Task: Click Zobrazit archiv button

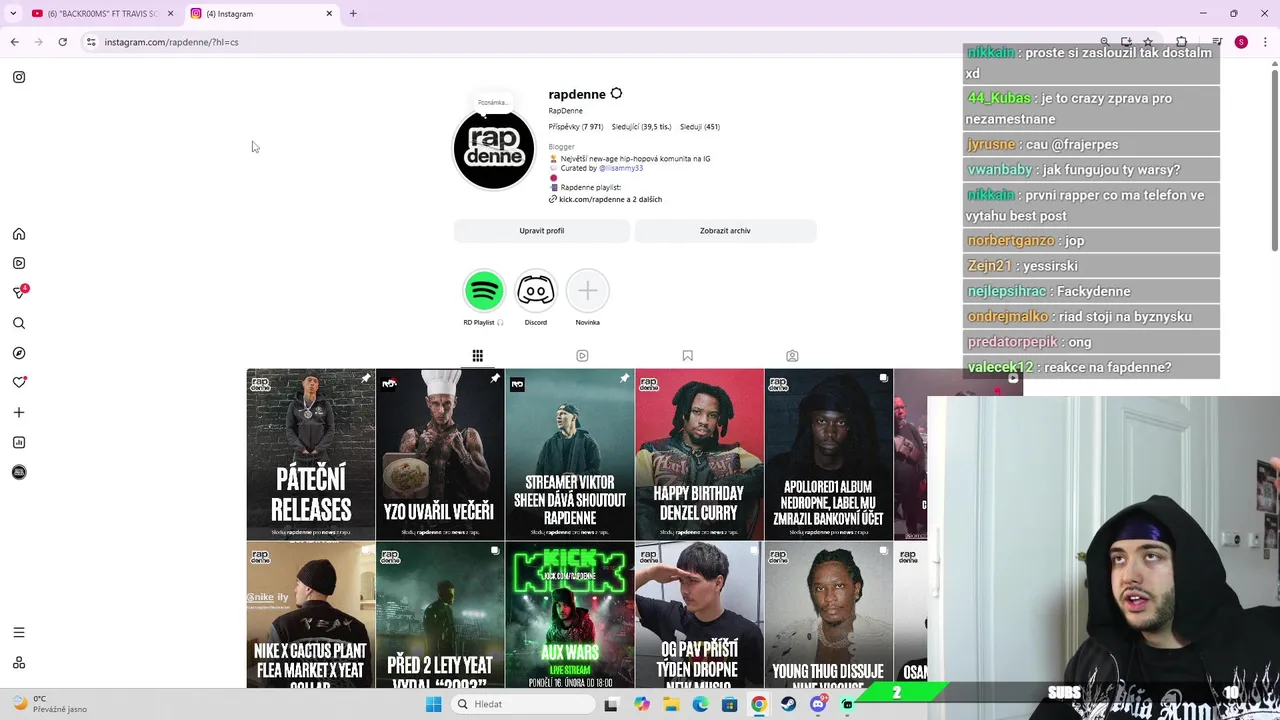Action: click(x=725, y=231)
